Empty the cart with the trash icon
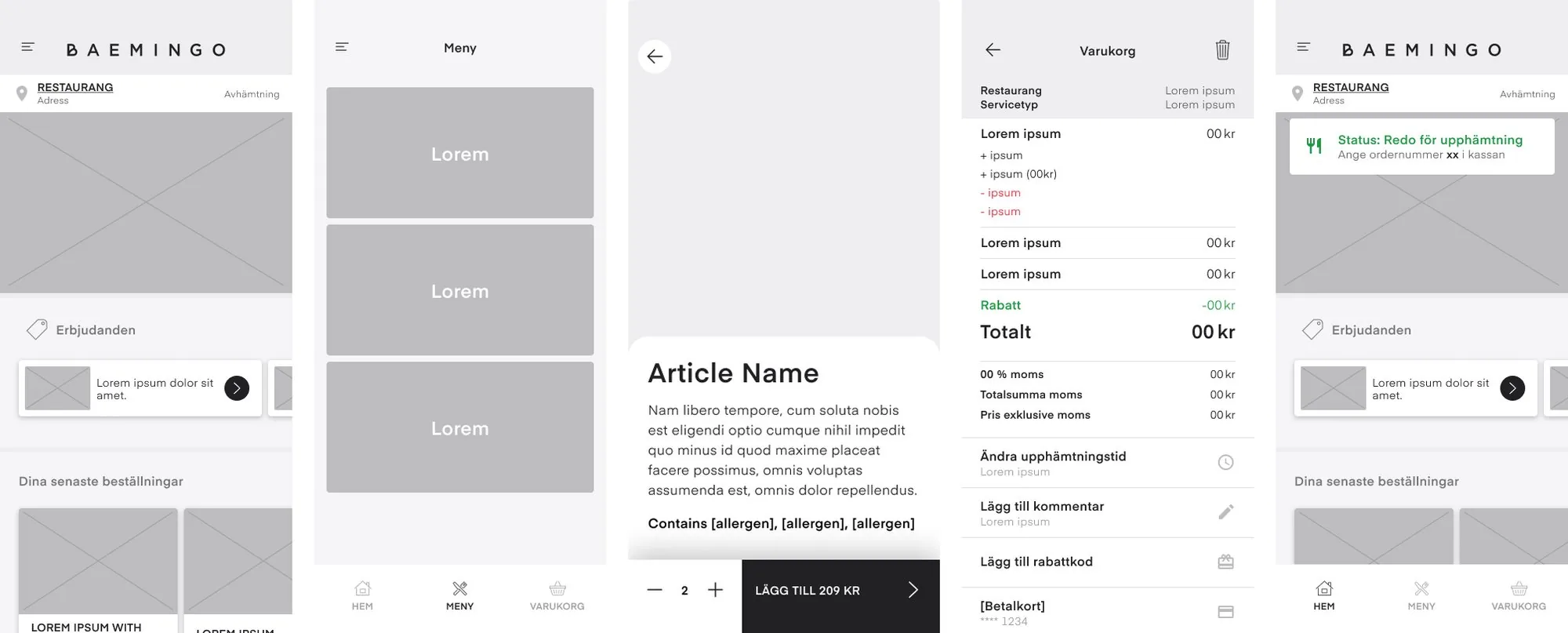Viewport: 1568px width, 633px height. tap(1222, 49)
